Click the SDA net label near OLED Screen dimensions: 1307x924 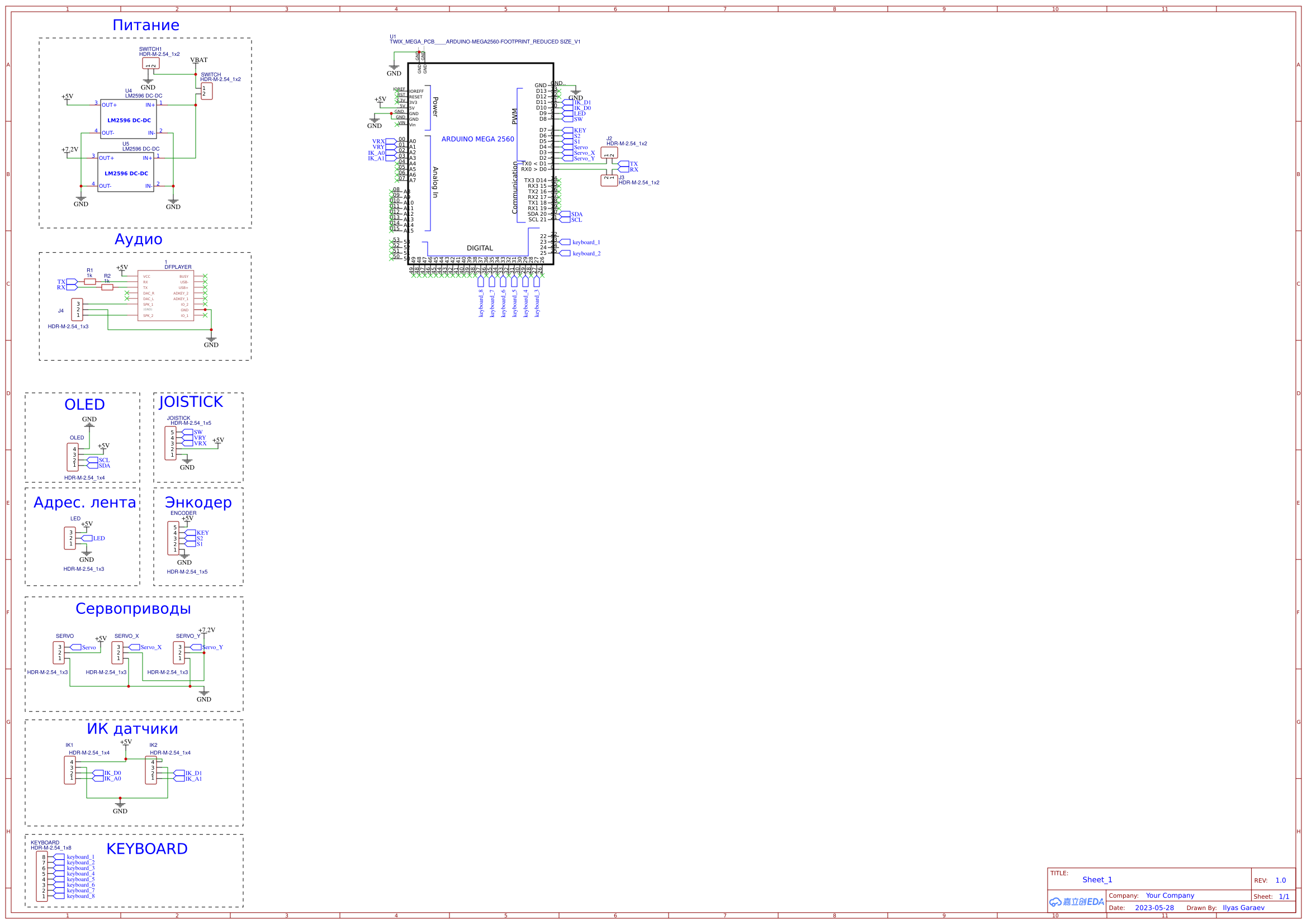point(102,465)
